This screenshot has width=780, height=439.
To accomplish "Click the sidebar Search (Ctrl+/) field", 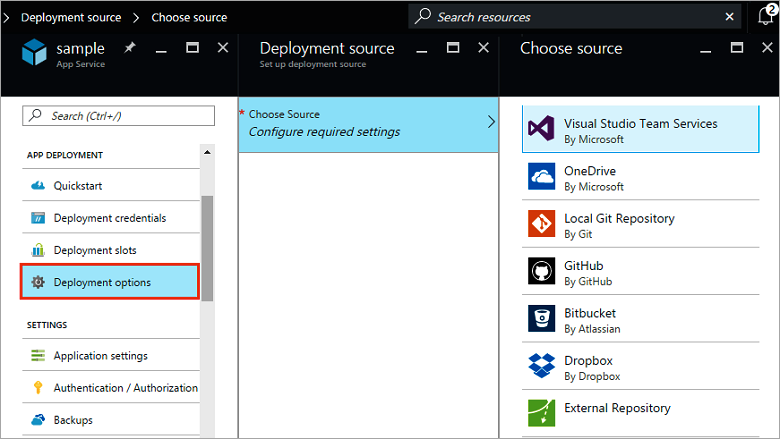I will click(118, 116).
